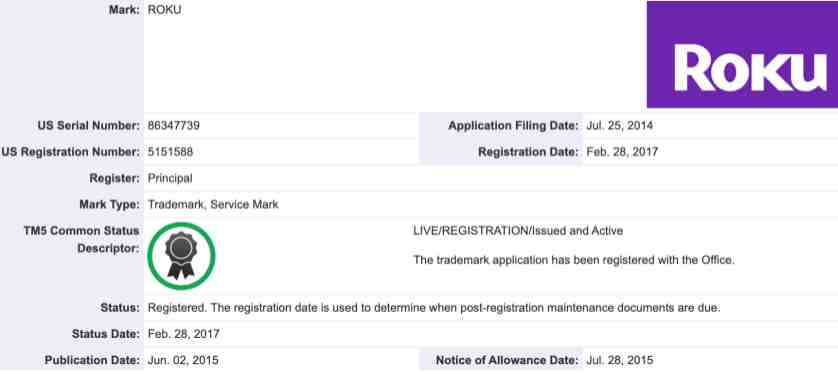Image resolution: width=838 pixels, height=374 pixels.
Task: Click LIVE/REGISTRATION/Issued and Active status text
Action: [x=518, y=231]
